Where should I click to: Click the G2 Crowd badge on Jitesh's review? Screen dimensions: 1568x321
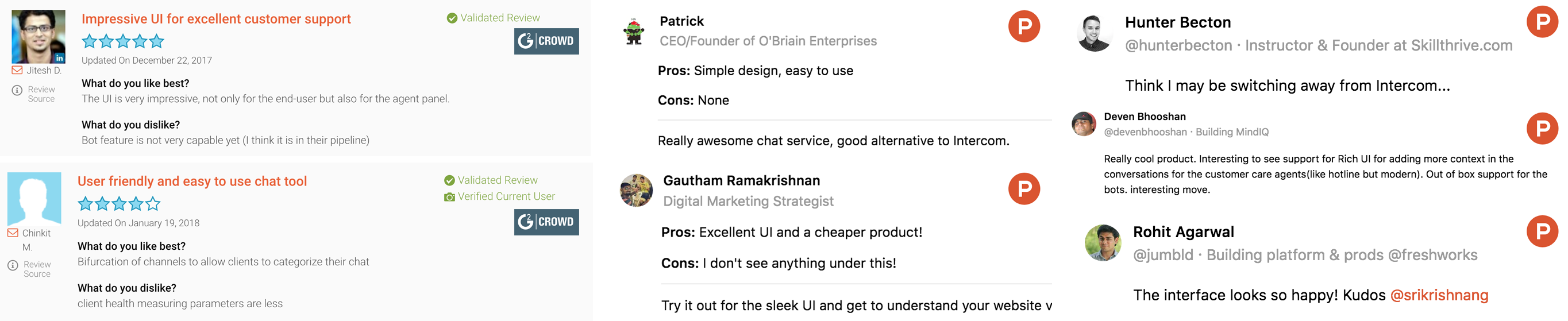coord(546,41)
